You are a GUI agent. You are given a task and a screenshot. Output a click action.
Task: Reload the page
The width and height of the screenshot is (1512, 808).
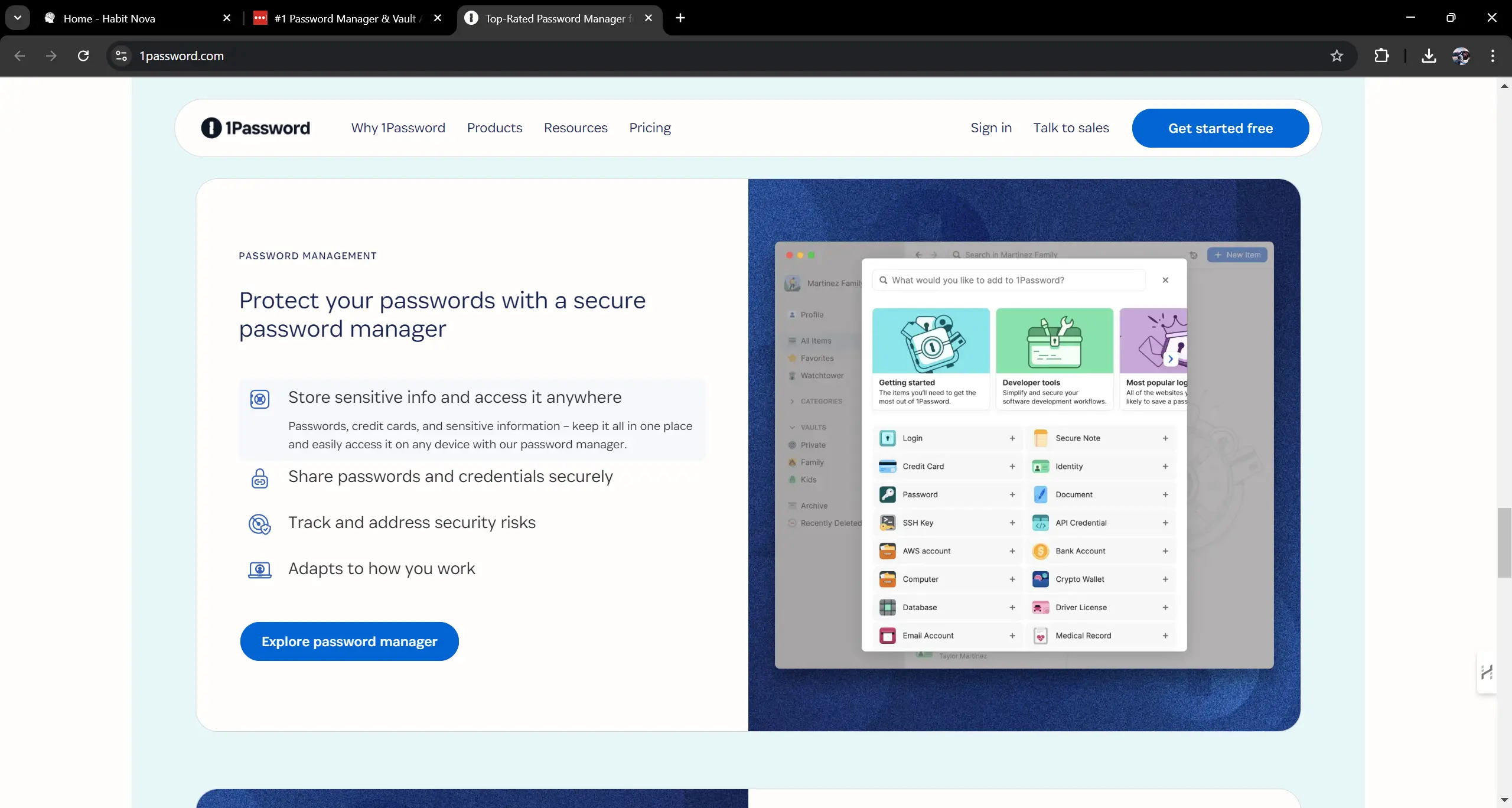tap(83, 56)
